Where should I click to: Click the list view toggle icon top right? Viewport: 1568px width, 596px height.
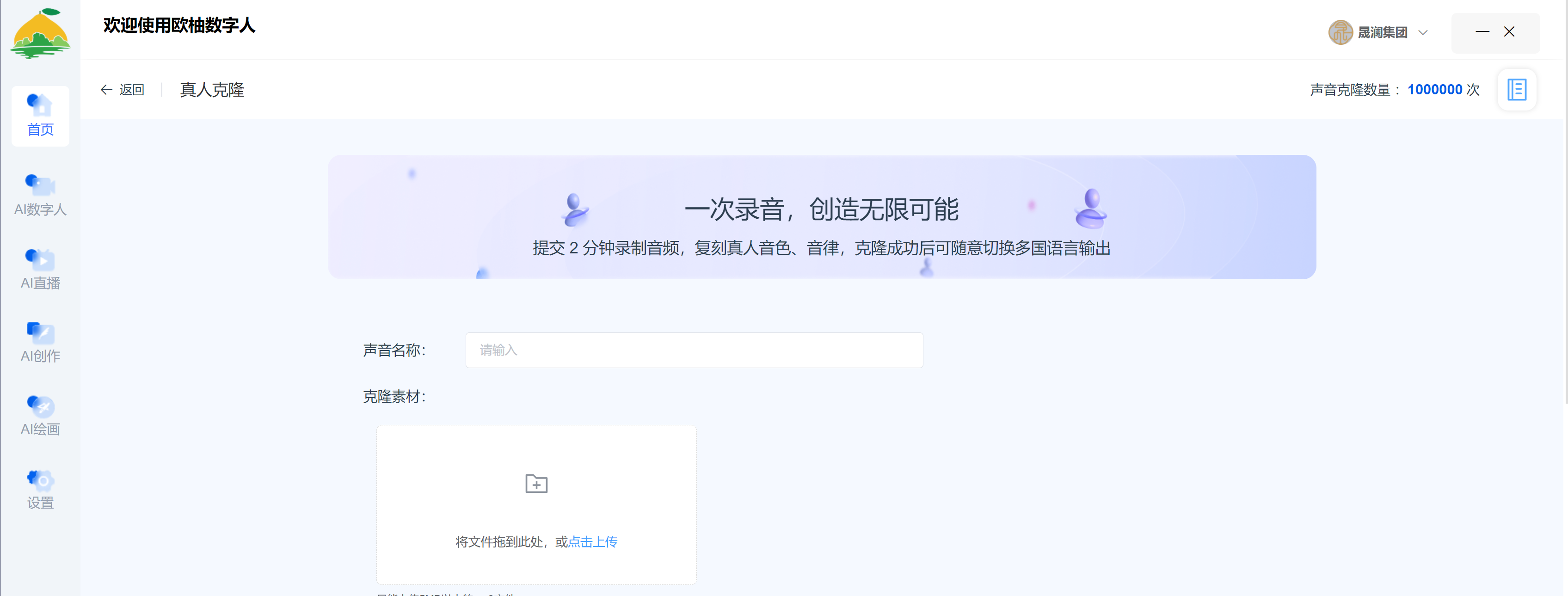pyautogui.click(x=1517, y=91)
